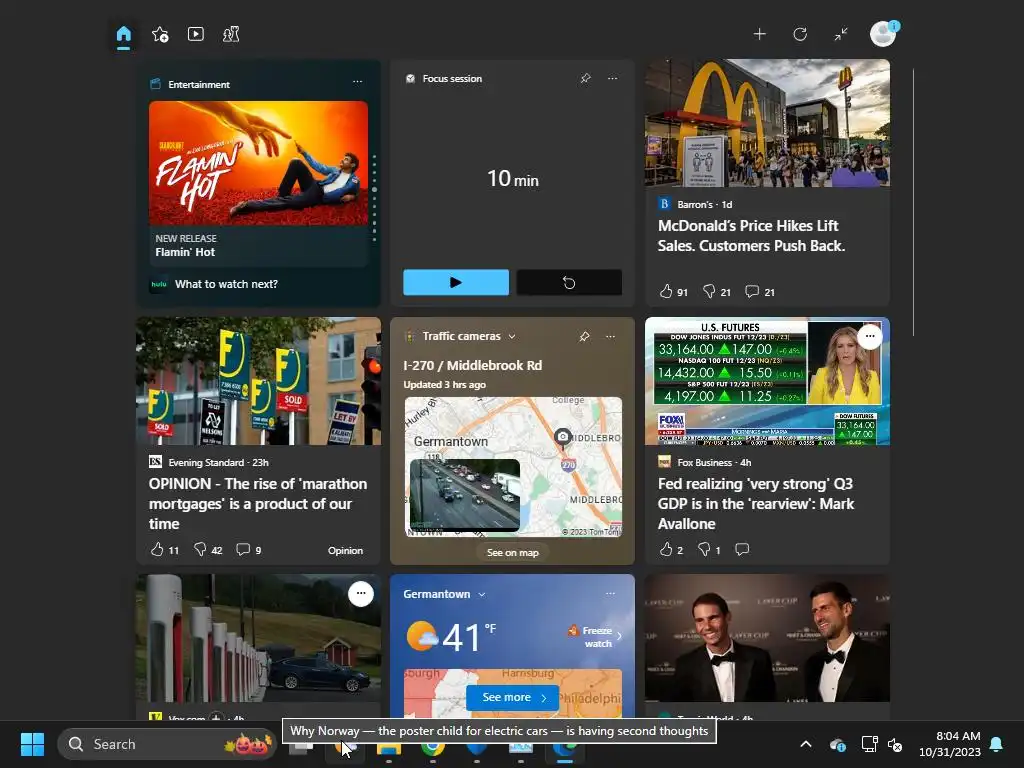Open Traffic cameras more options
The image size is (1024, 768).
[610, 336]
